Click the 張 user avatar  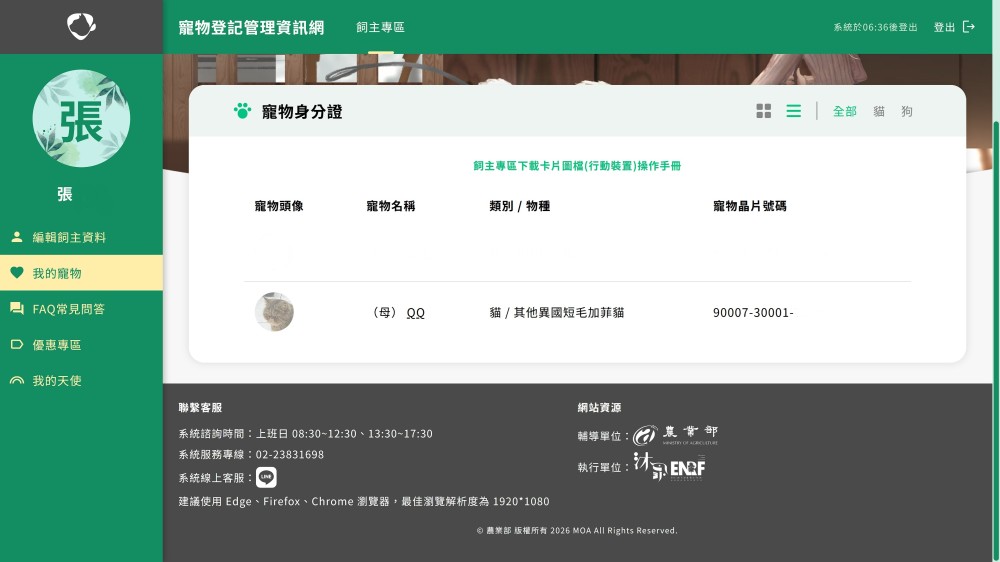pos(82,119)
